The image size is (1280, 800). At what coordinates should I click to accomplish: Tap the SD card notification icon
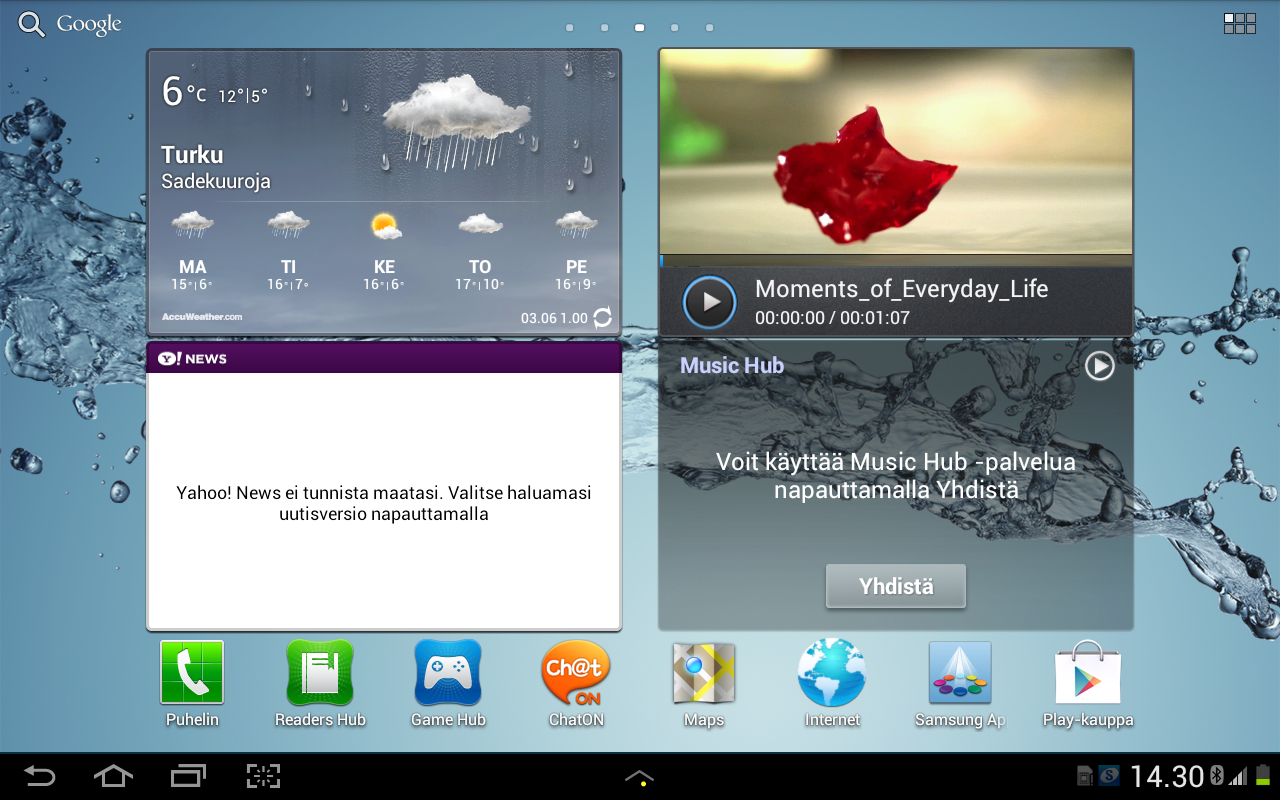click(x=1085, y=776)
